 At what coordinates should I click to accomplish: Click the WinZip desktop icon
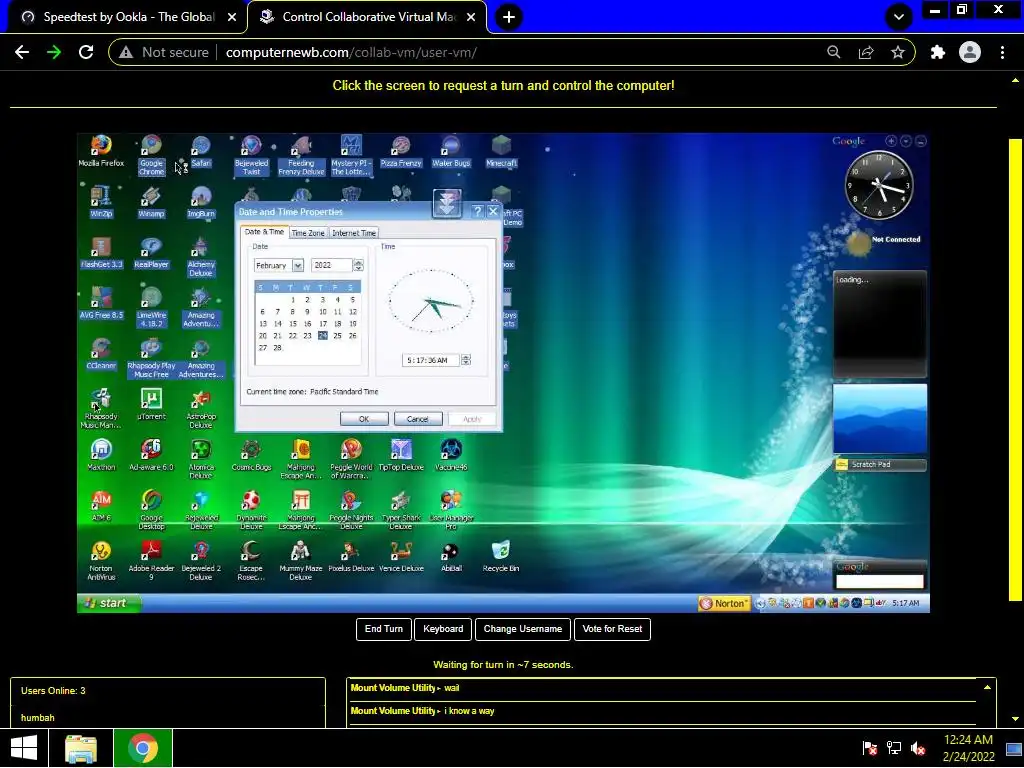[101, 201]
